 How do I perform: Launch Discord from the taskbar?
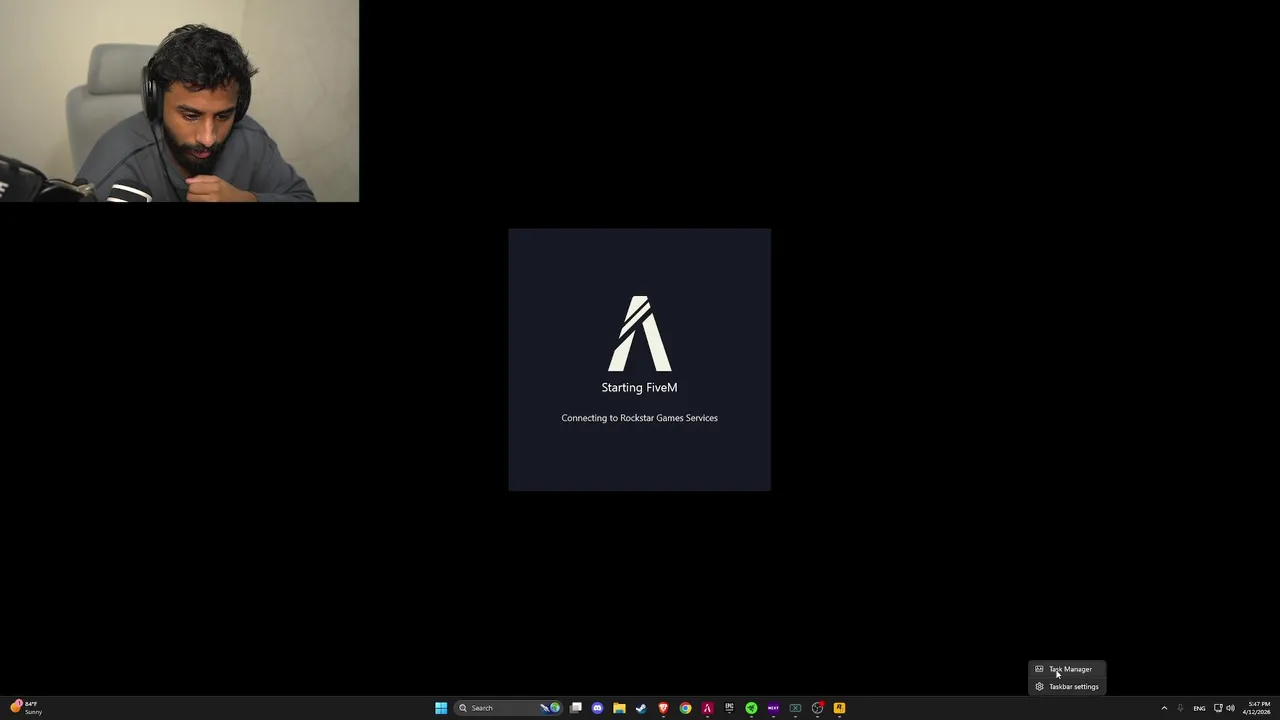coord(598,708)
